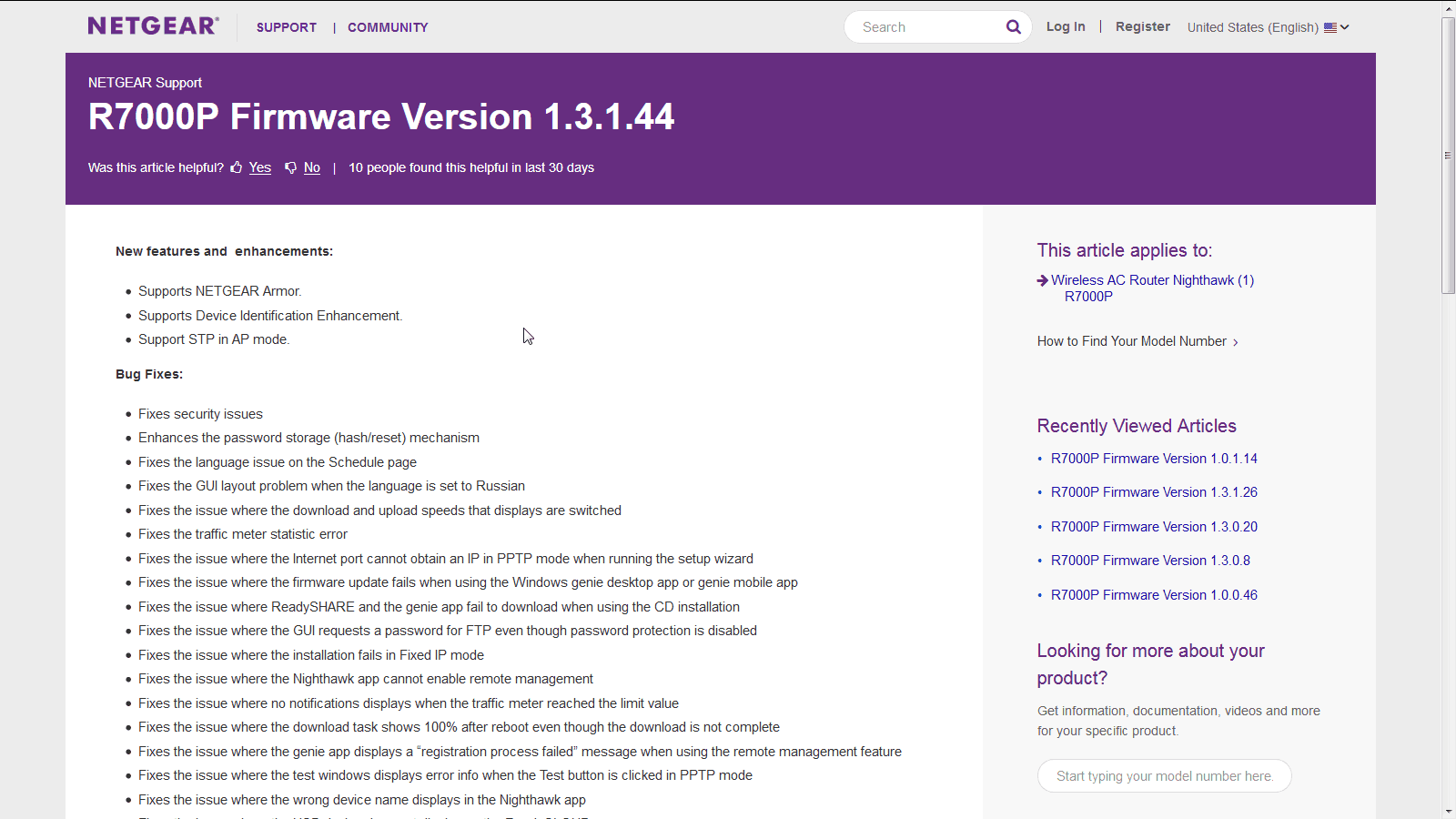Click 'Fixes security issues' bullet
This screenshot has width=1456, height=819.
point(200,414)
